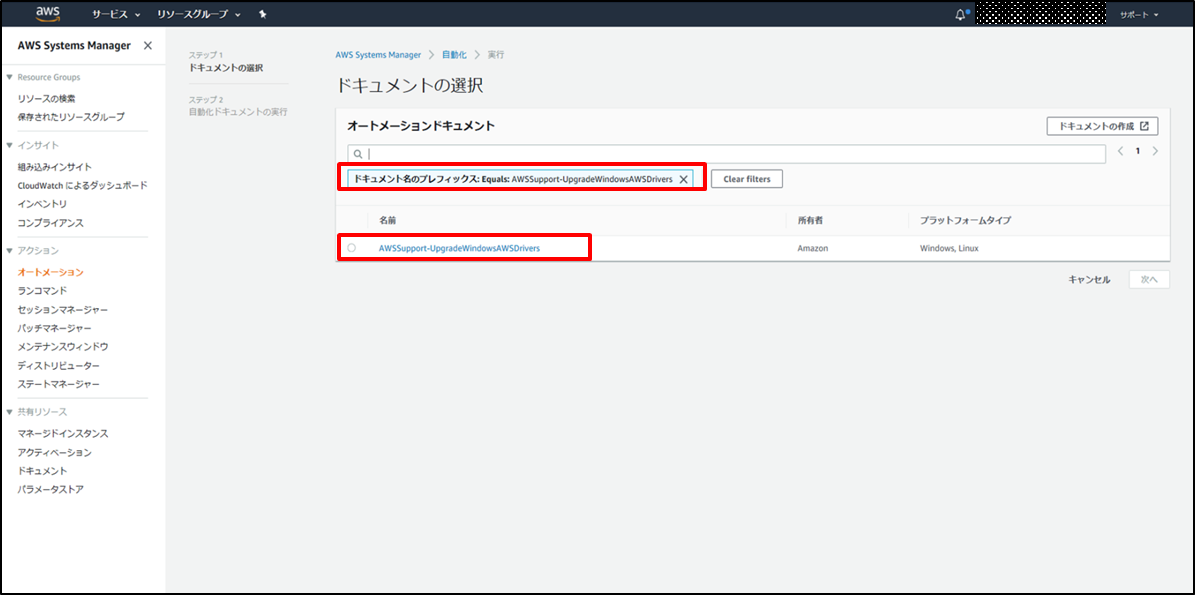Click the ドキュメントの作成 button
The height and width of the screenshot is (595, 1195).
(1102, 126)
